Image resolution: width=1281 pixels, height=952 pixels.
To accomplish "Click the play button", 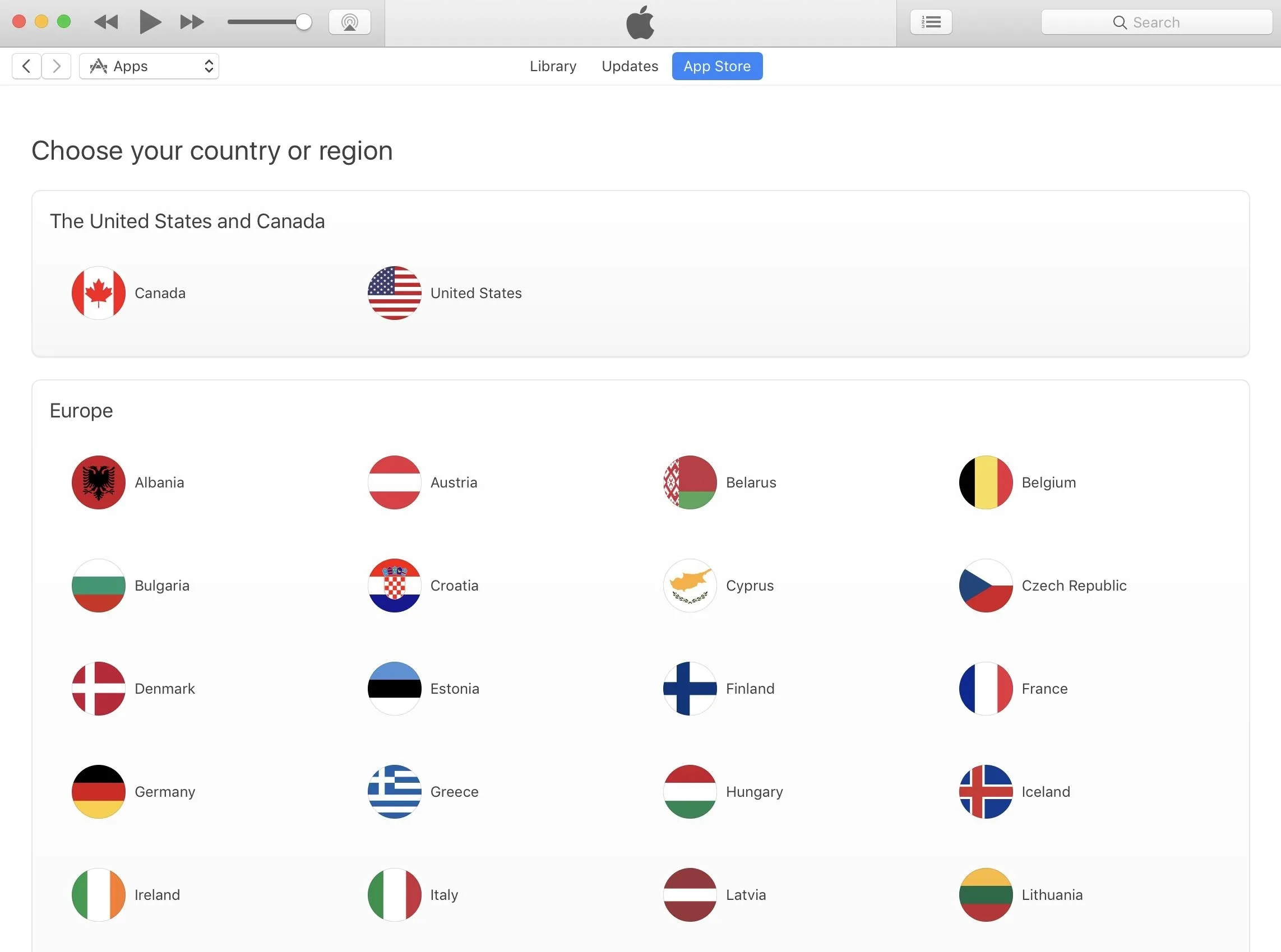I will coord(149,23).
